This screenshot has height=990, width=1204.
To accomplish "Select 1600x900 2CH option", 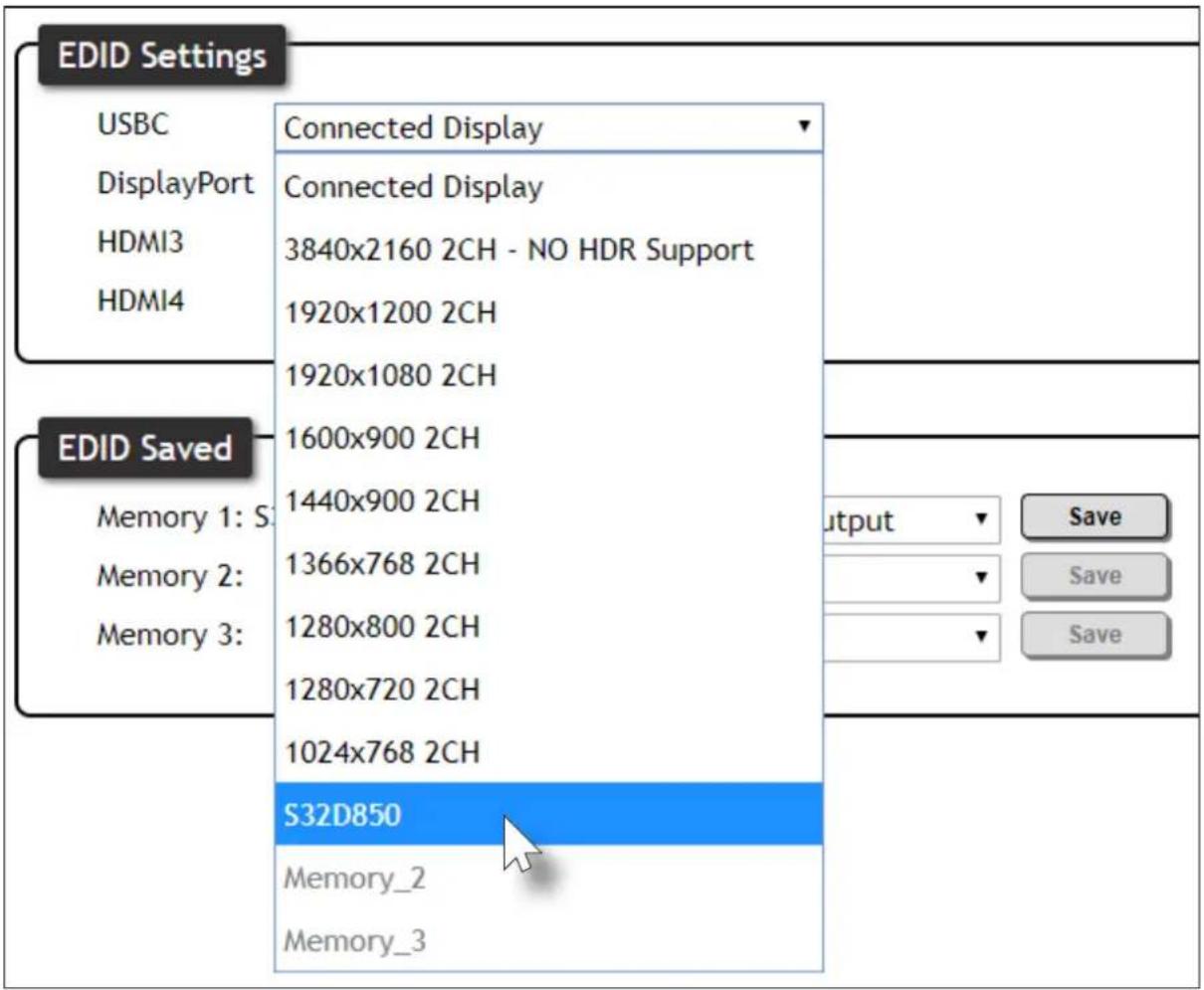I will pos(548,438).
